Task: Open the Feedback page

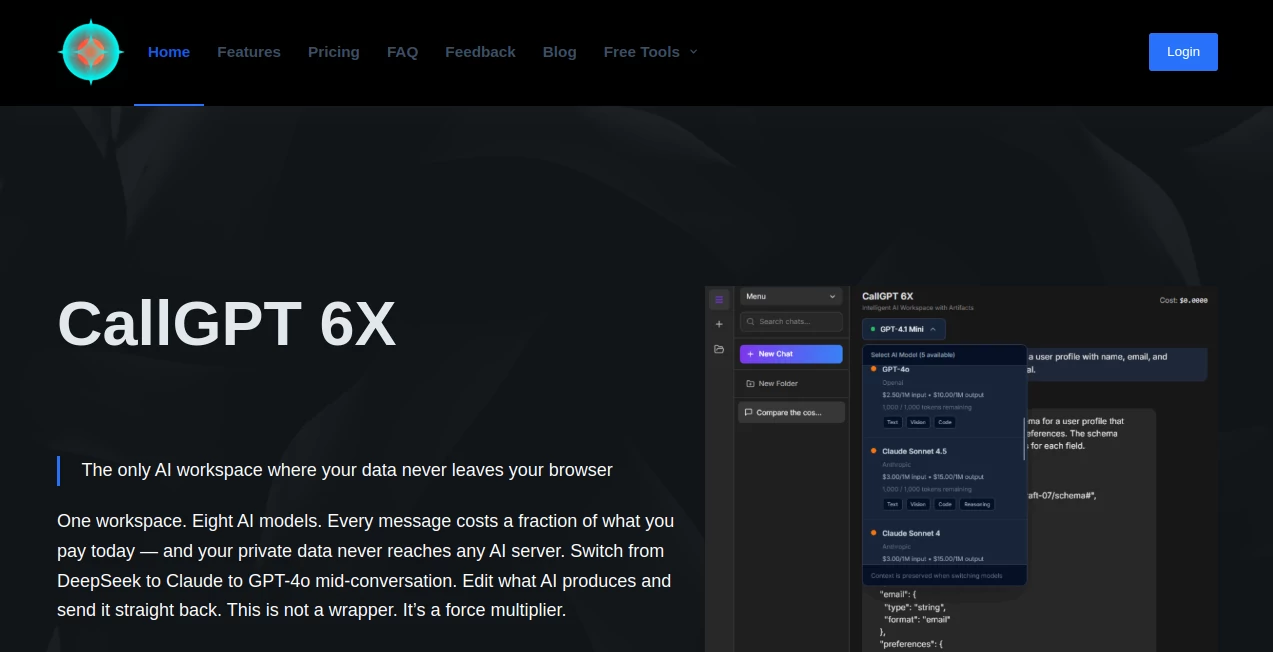Action: tap(480, 52)
